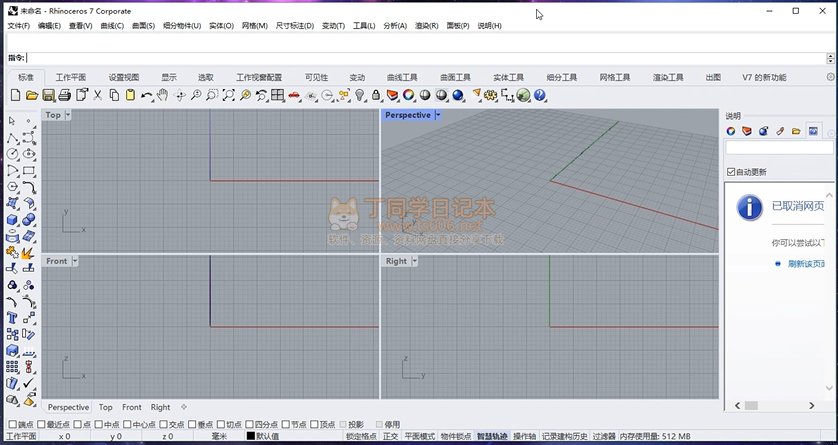This screenshot has width=838, height=445.
Task: Open the Top viewport title dropdown arrow
Action: pyautogui.click(x=68, y=115)
